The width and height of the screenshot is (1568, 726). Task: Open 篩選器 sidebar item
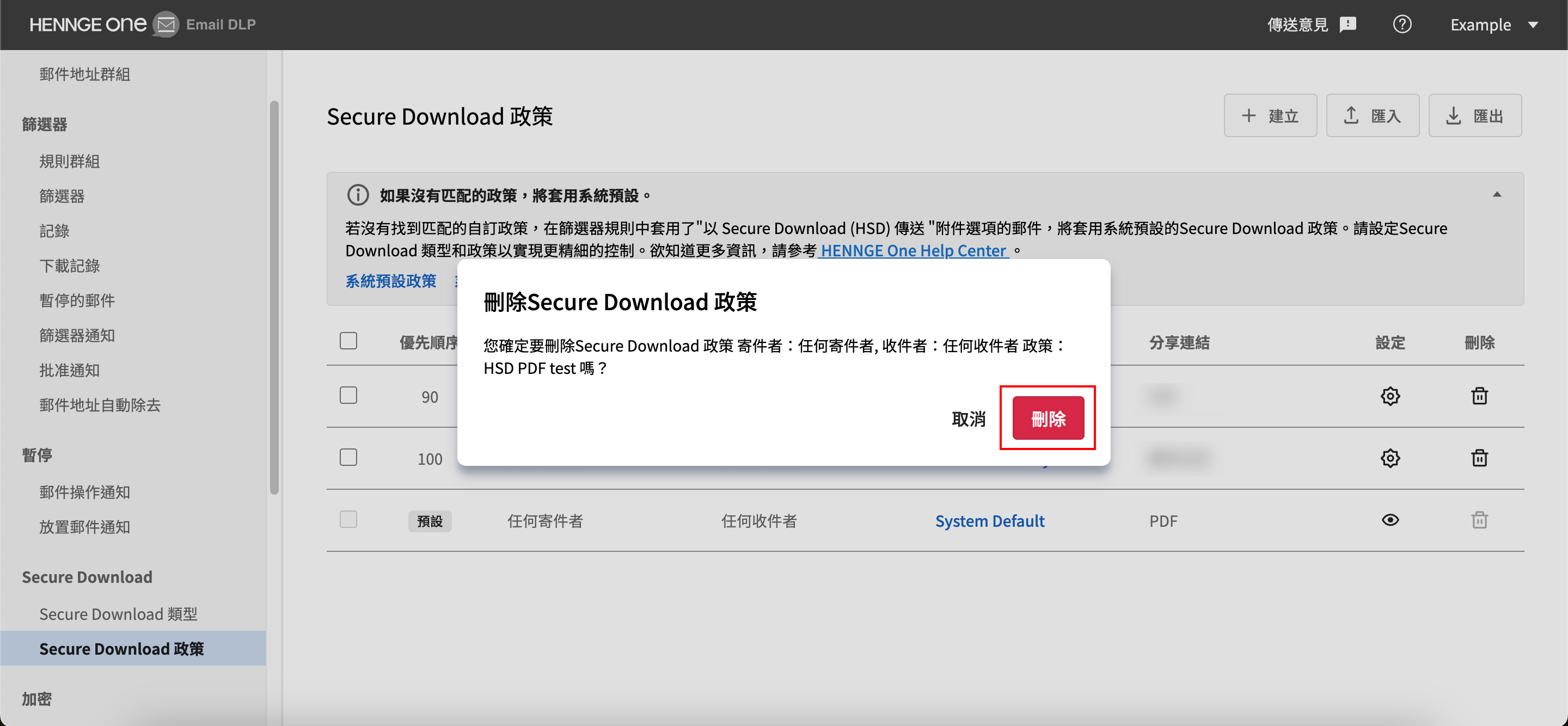point(62,195)
